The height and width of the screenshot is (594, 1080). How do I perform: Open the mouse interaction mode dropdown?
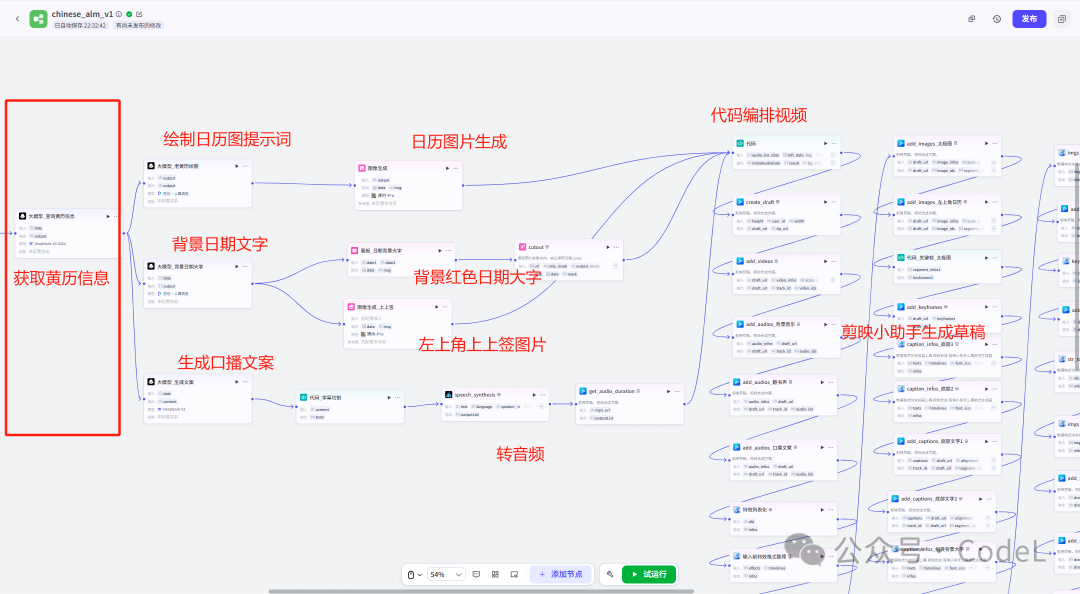414,574
